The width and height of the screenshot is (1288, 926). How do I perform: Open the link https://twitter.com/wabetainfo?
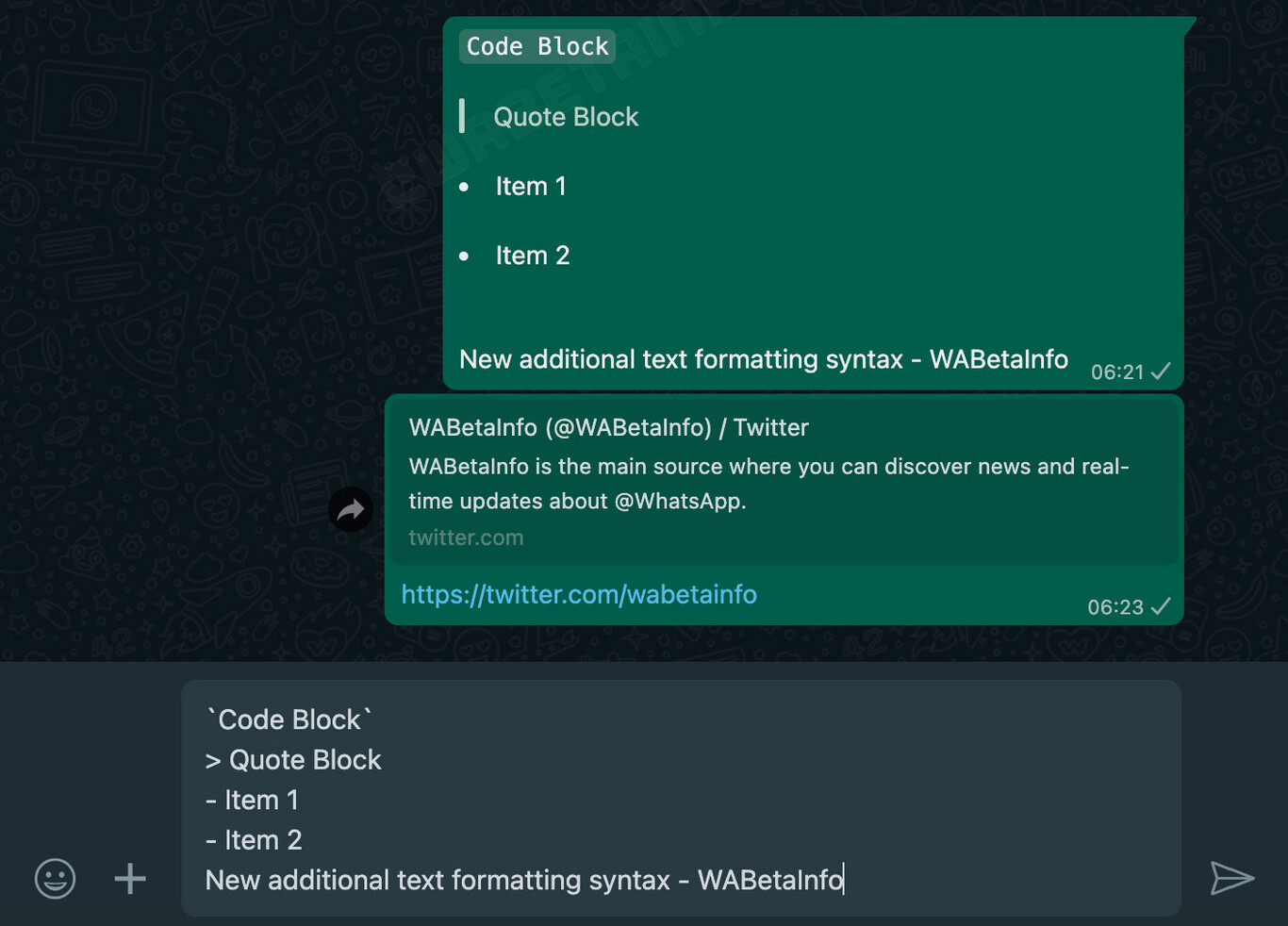578,594
